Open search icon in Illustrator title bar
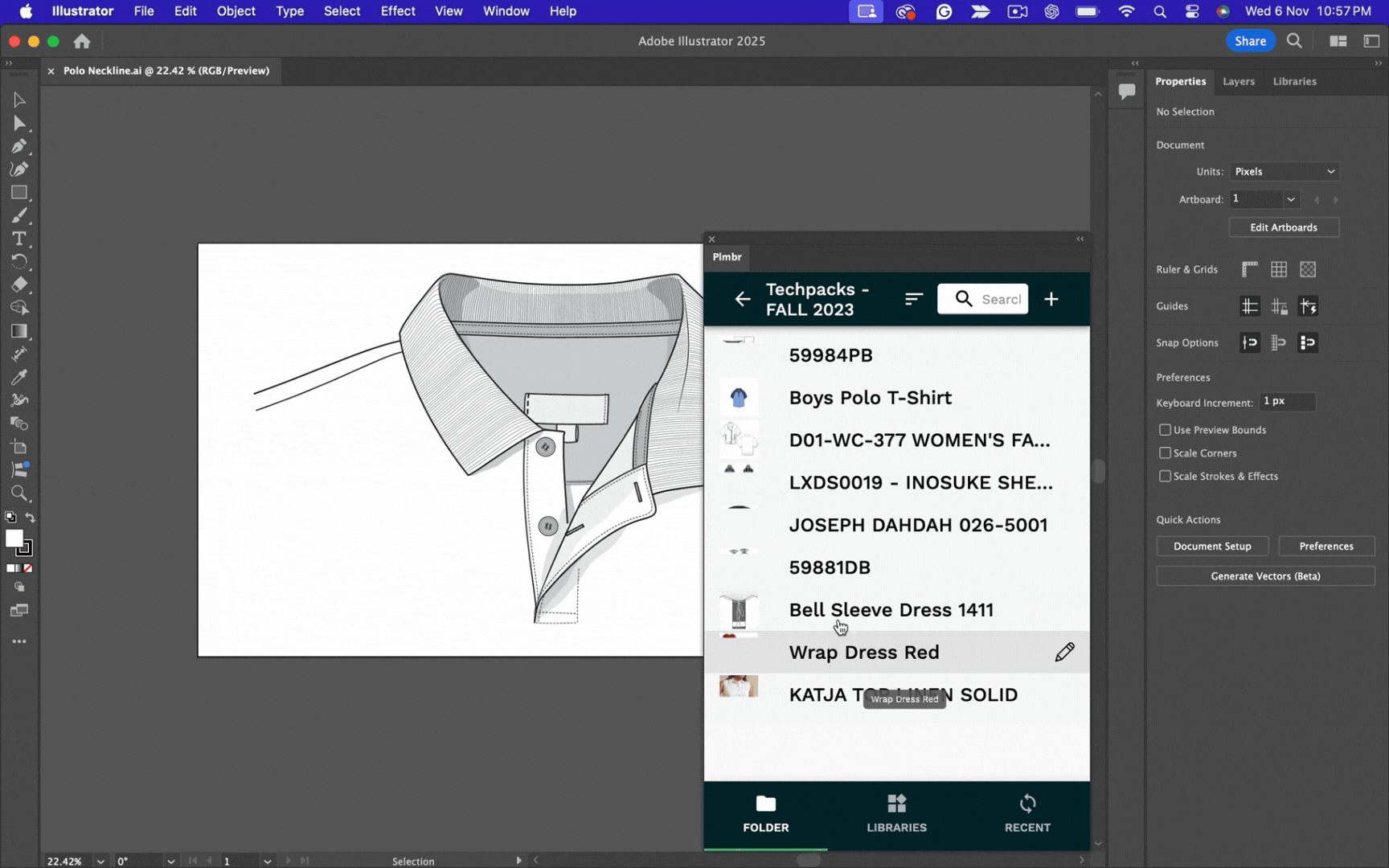 pyautogui.click(x=1294, y=41)
